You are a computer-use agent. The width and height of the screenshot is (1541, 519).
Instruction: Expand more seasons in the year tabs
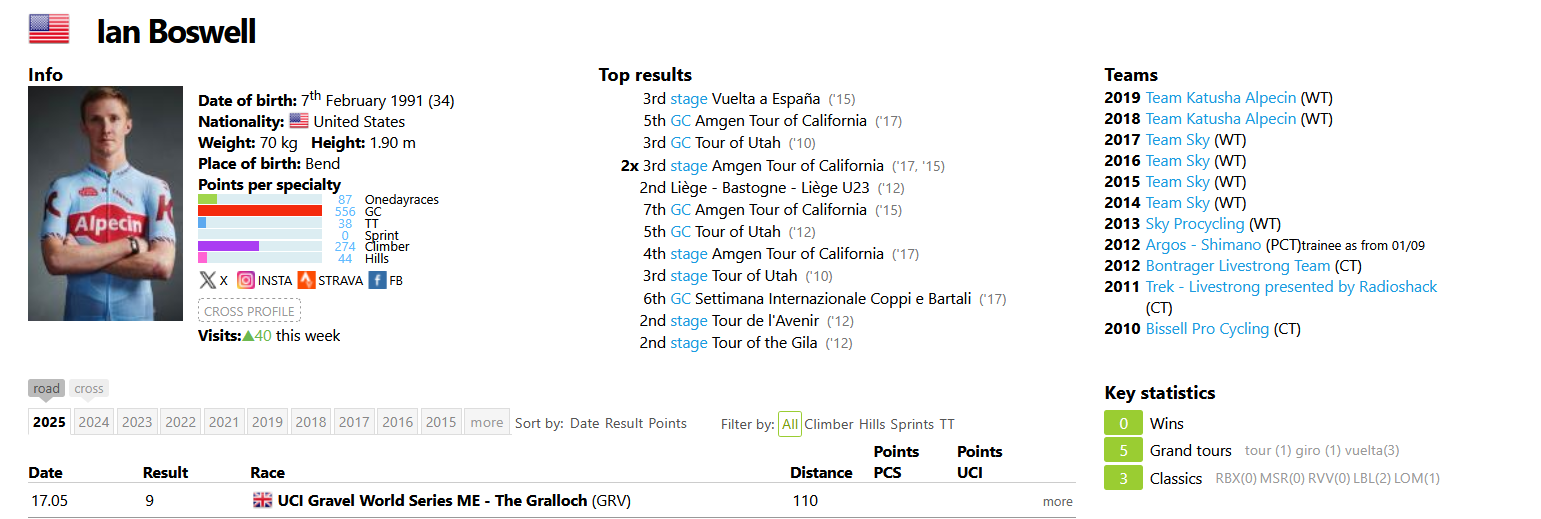[x=487, y=422]
